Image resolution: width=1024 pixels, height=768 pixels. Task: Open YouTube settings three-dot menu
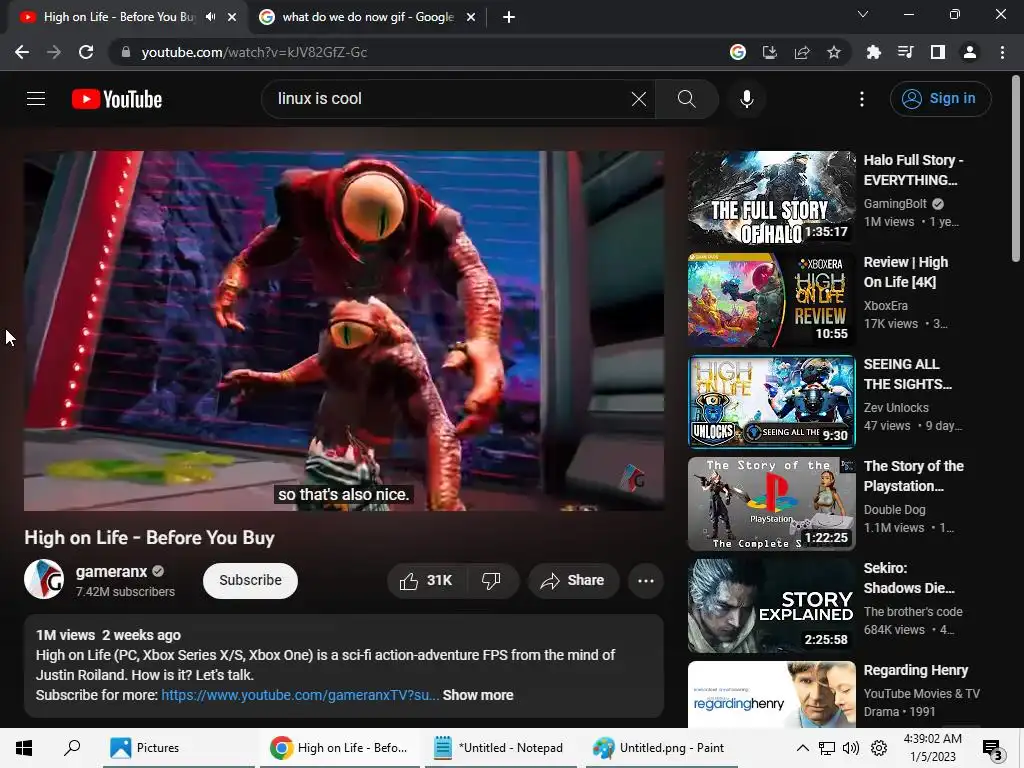(862, 99)
